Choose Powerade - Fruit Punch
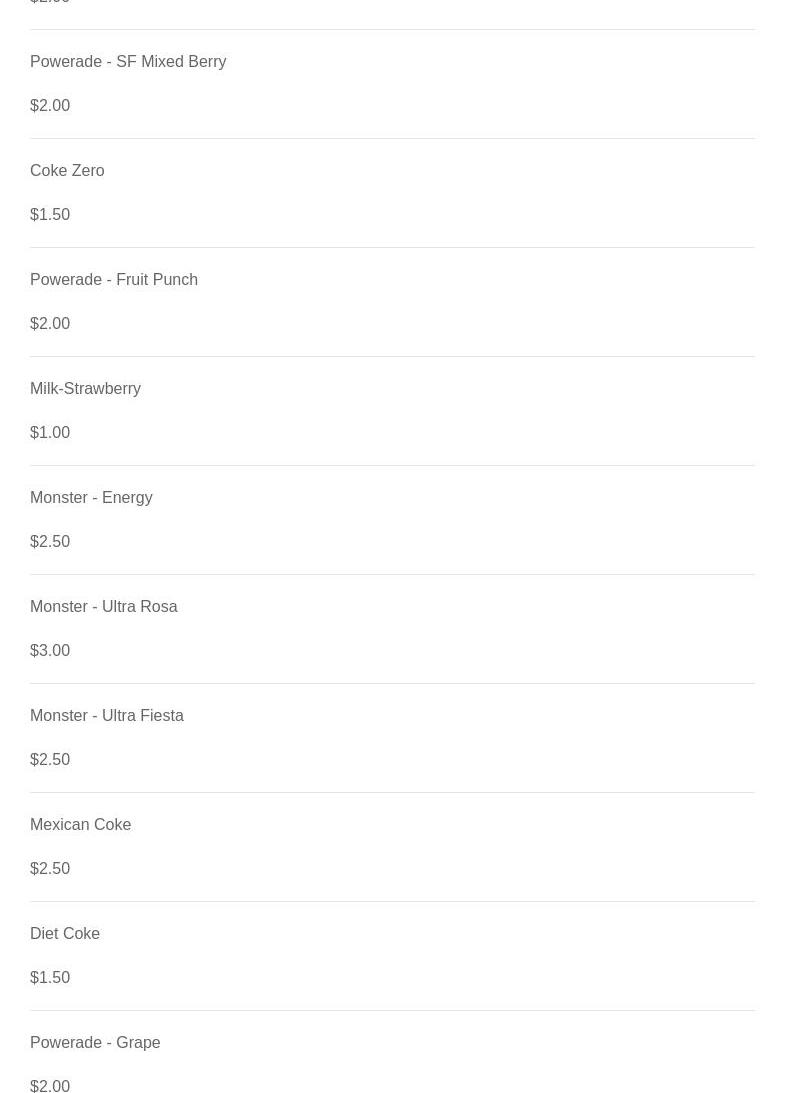Viewport: 785px width, 1093px height. 114,280
